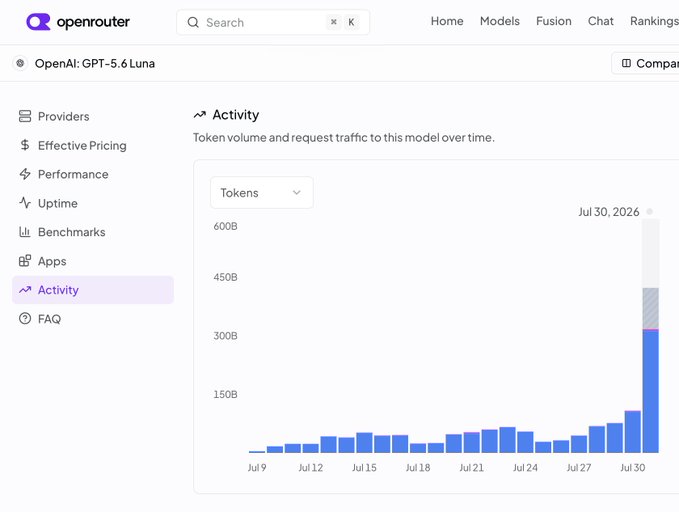
Task: Click the grey dot beside Jul 30, 2026
Action: pyautogui.click(x=650, y=211)
